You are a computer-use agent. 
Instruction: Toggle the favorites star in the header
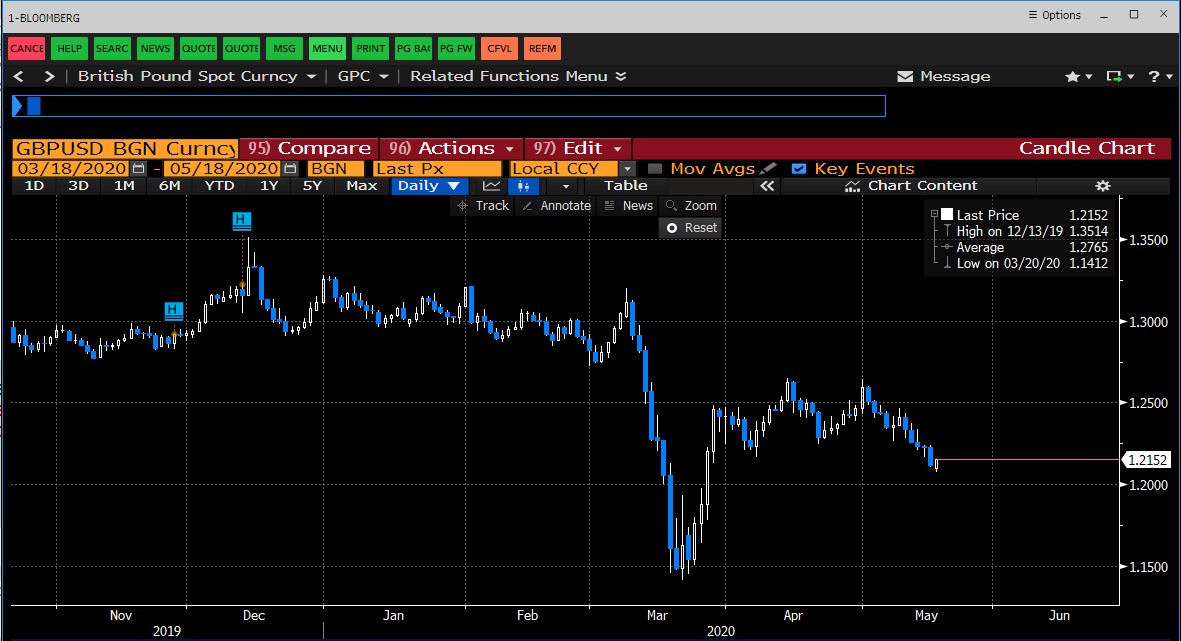1071,76
